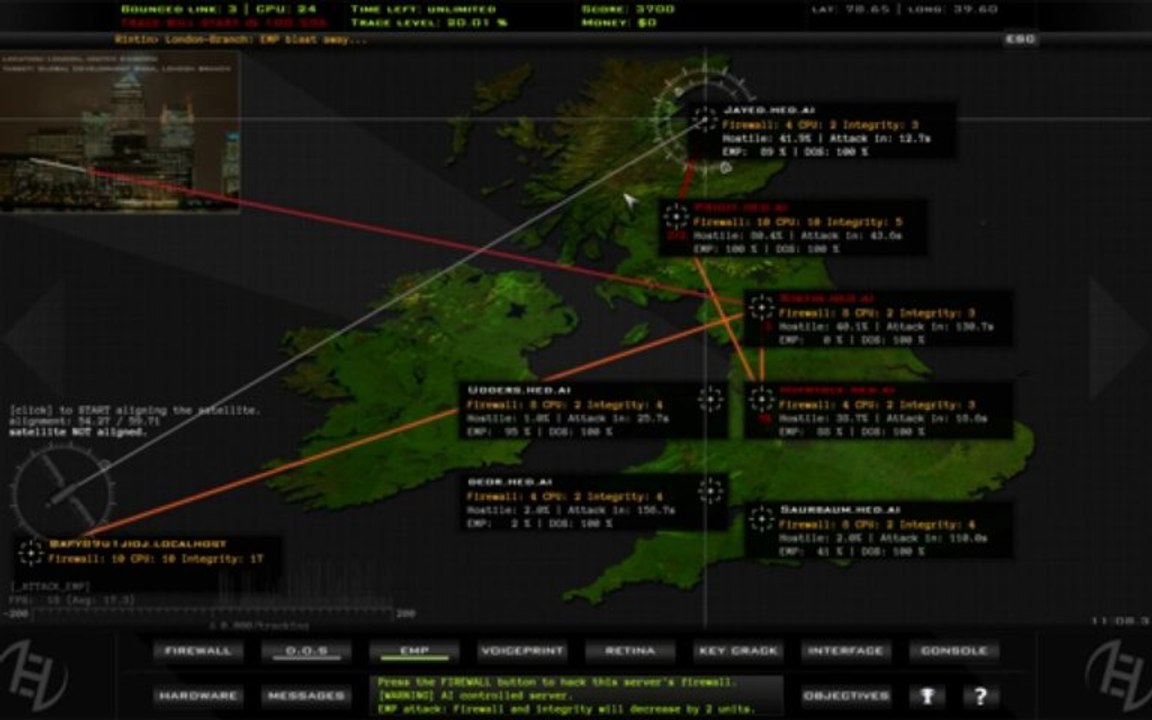Click the Time left: unlimited text
The height and width of the screenshot is (720, 1152).
coord(423,9)
